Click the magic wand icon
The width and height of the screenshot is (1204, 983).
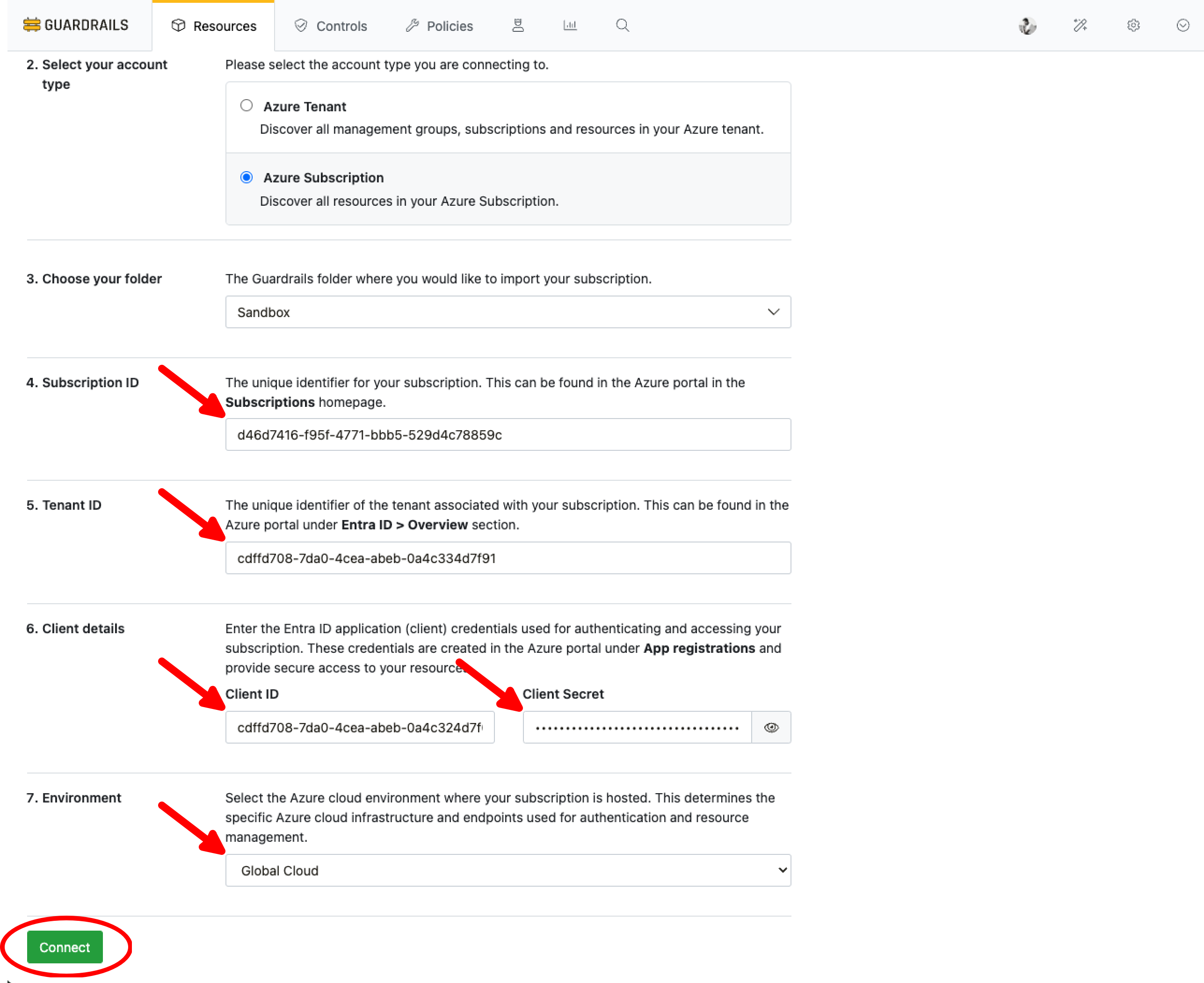[1080, 25]
